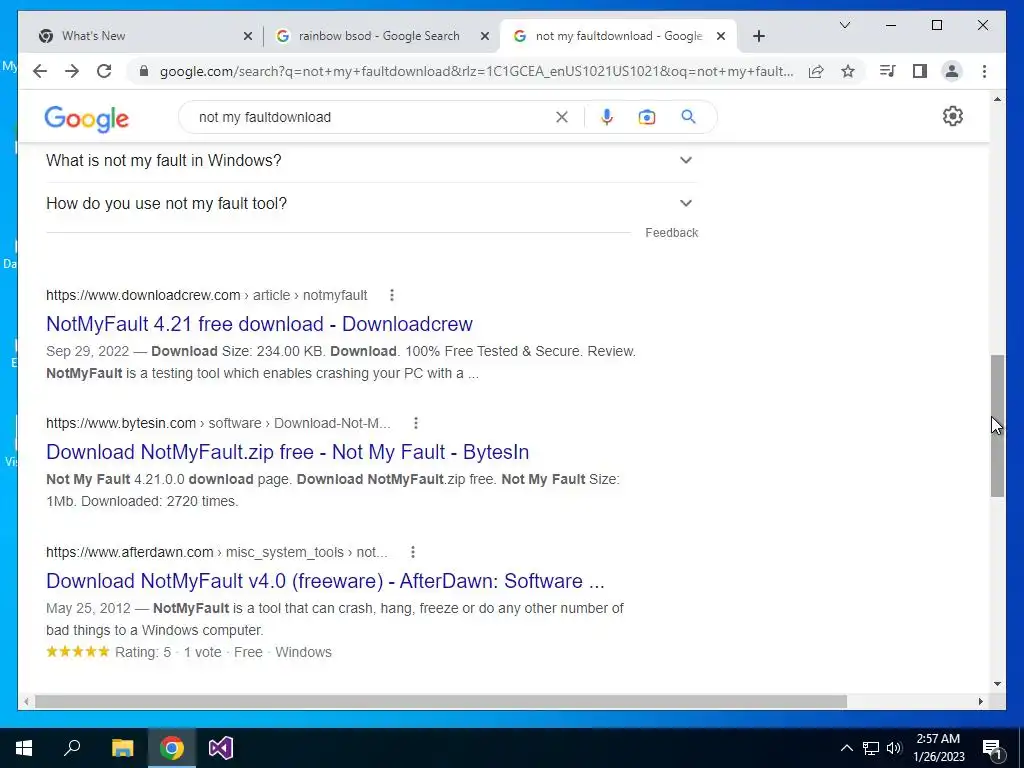Screen dimensions: 1024x768
Task: Click the address bar URL
Action: [477, 71]
